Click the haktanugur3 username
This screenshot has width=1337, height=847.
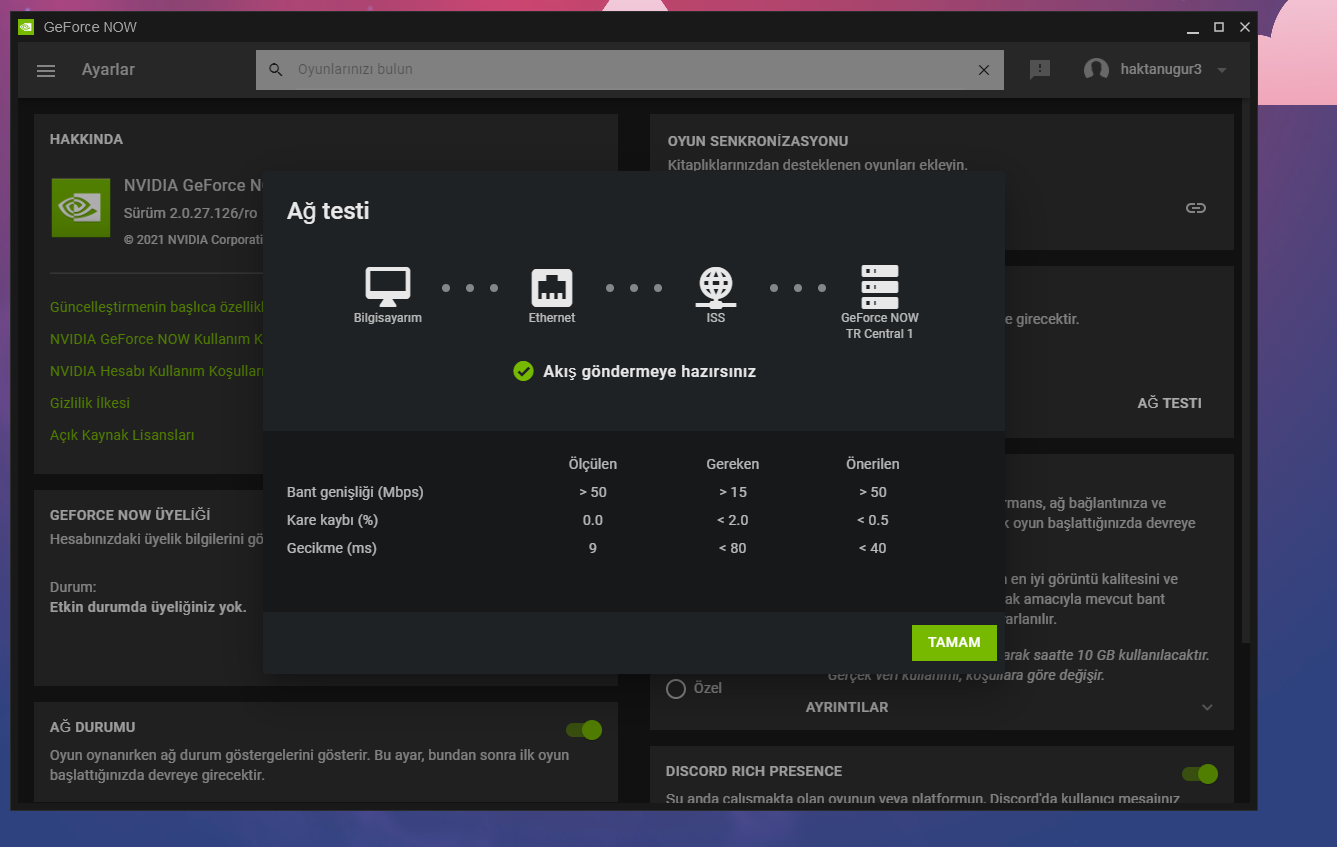(x=1161, y=69)
